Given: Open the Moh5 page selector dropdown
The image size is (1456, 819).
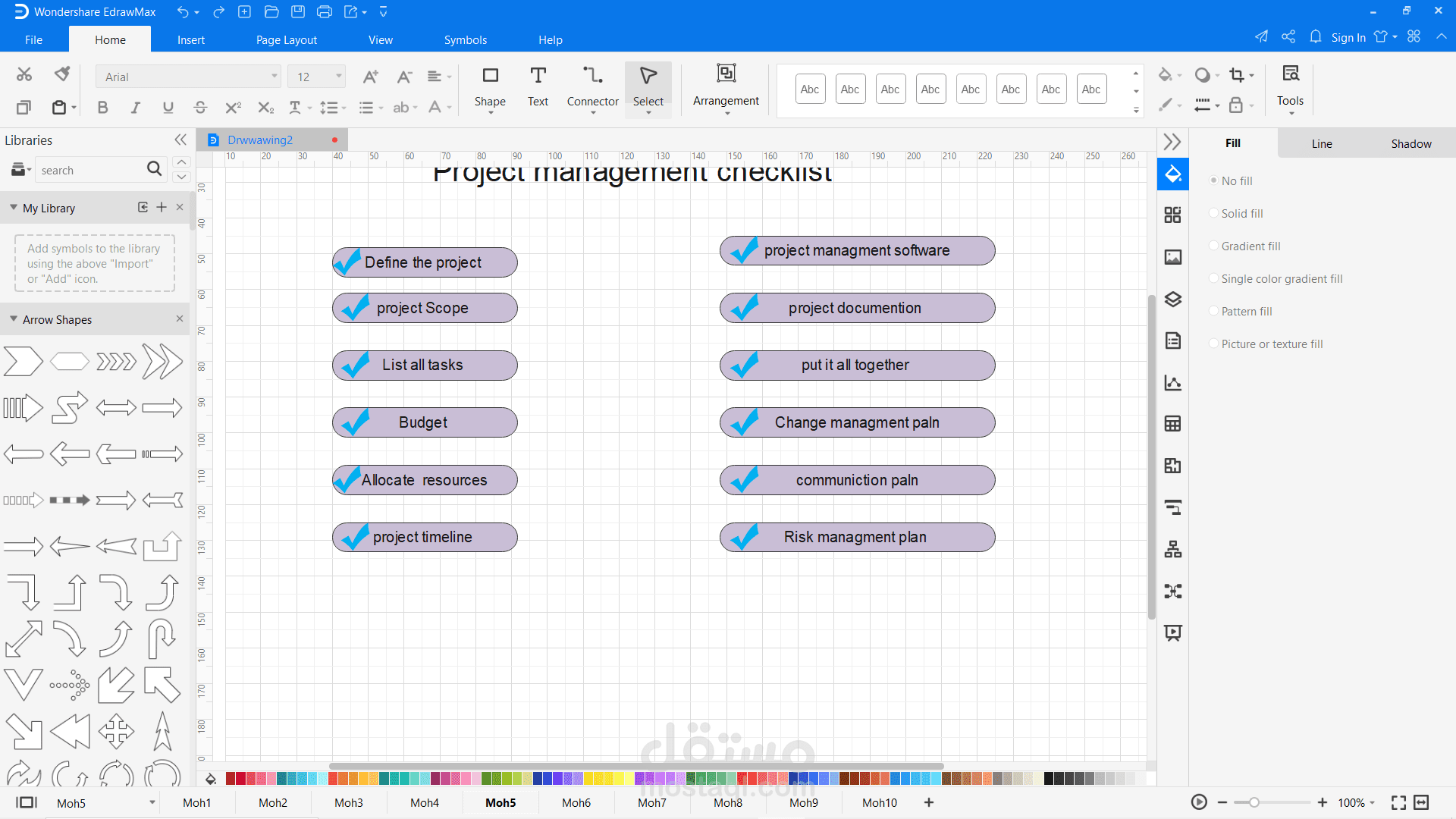Looking at the screenshot, I should point(152,802).
